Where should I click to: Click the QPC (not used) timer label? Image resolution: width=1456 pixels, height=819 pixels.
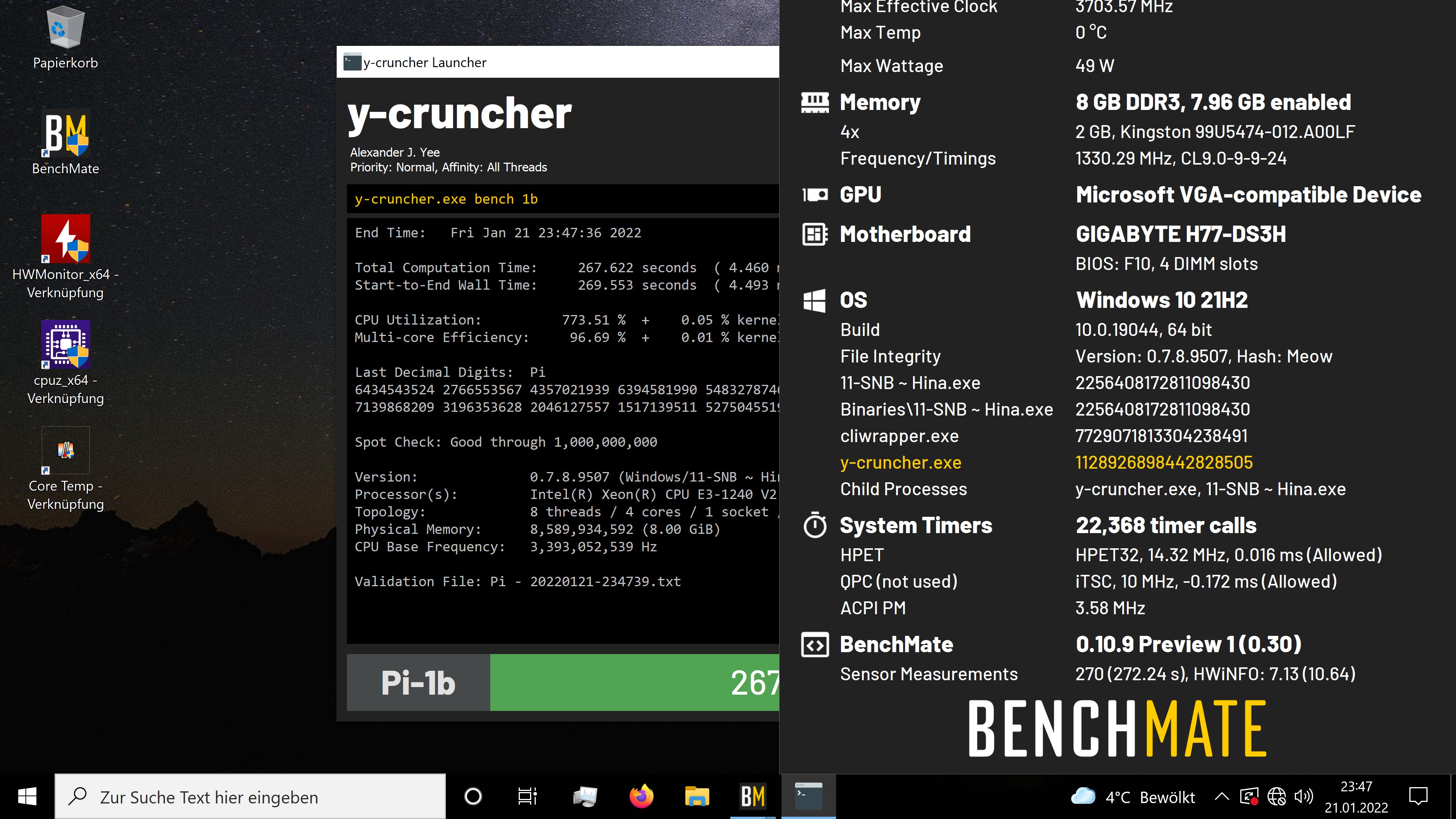[x=899, y=582]
